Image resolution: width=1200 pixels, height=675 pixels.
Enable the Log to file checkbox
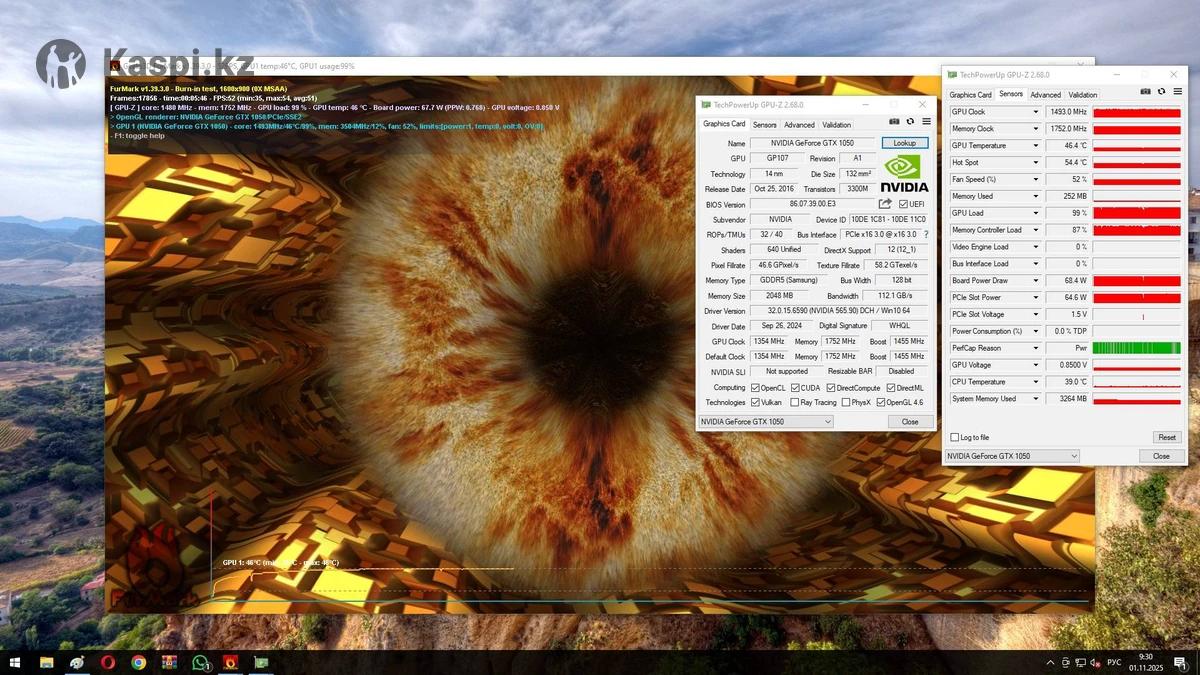954,437
